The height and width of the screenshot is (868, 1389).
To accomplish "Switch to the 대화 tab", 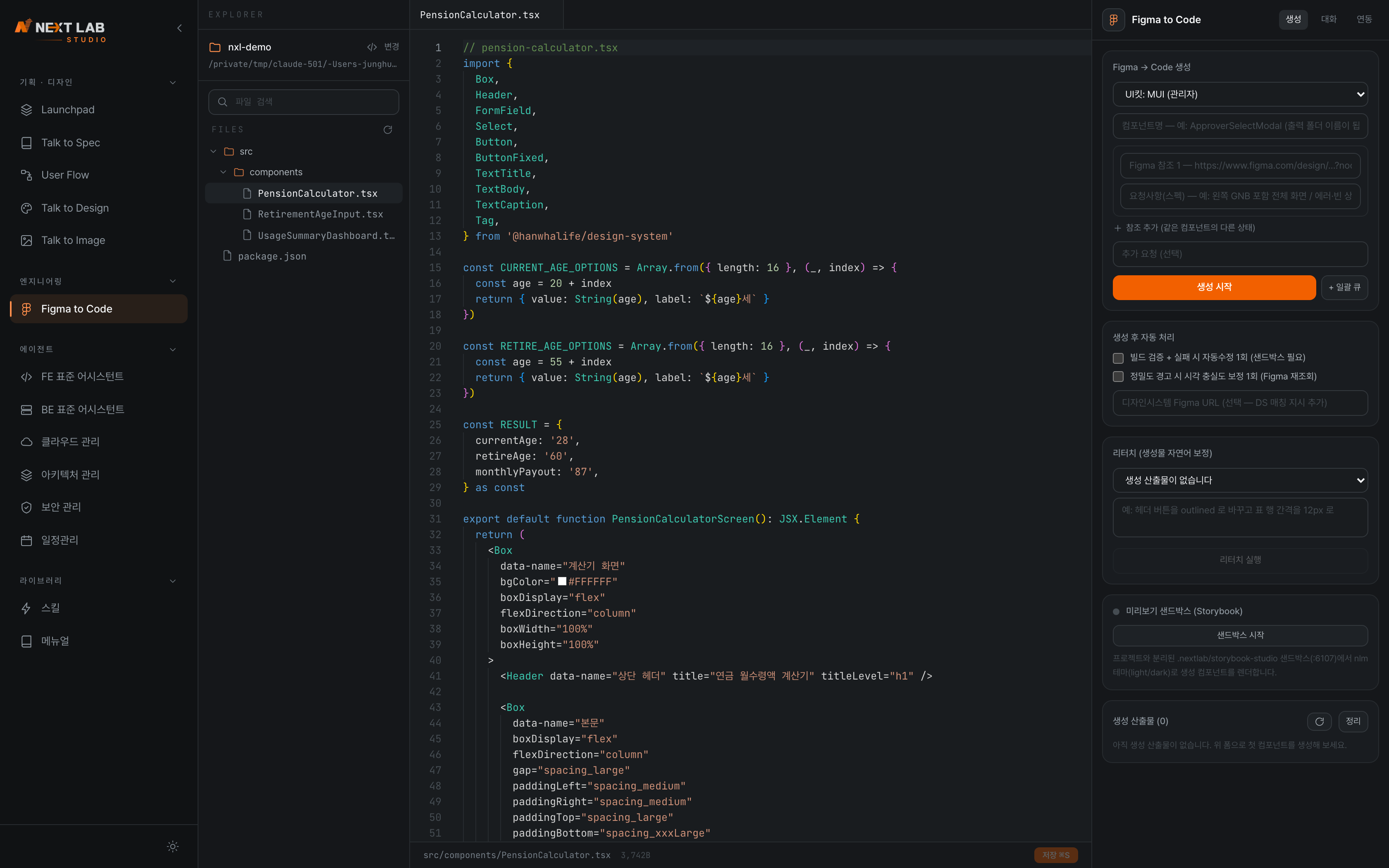I will pyautogui.click(x=1329, y=19).
